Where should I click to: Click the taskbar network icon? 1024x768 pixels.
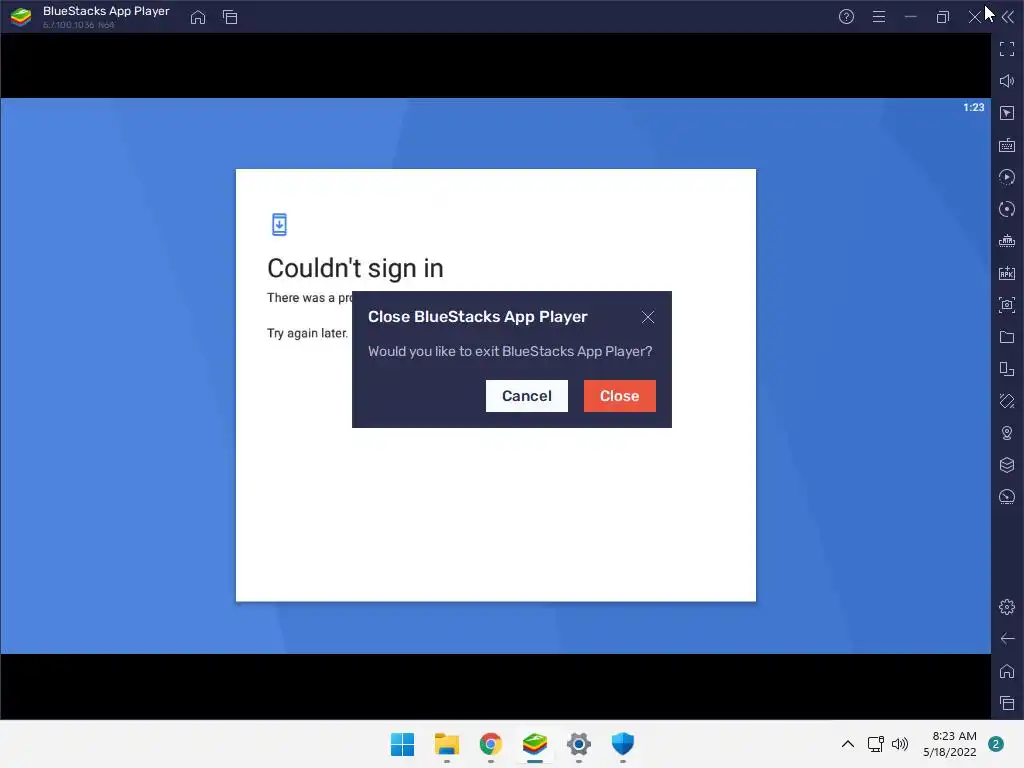(x=876, y=744)
